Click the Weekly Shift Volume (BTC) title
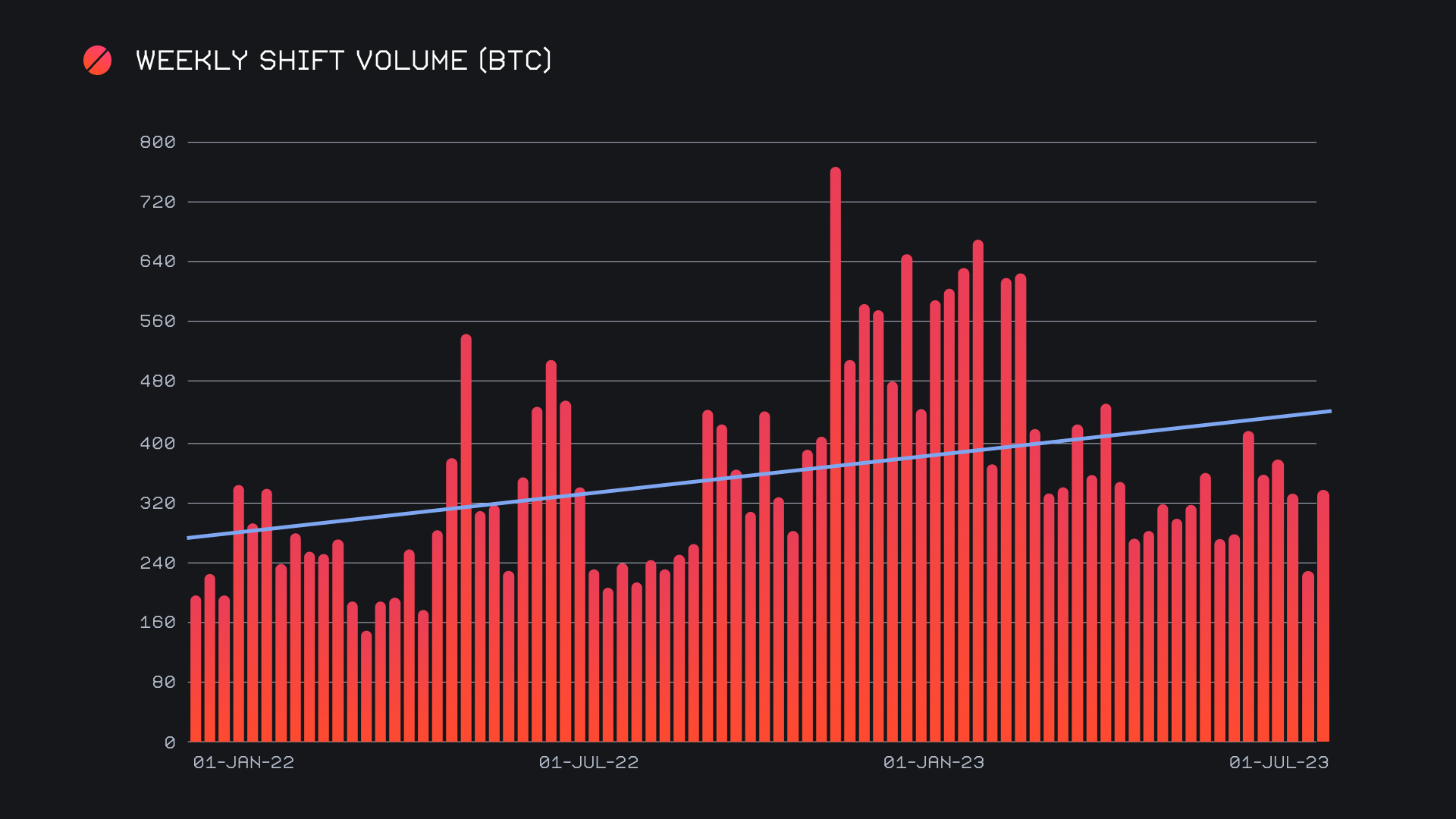This screenshot has width=1456, height=819. 344,61
